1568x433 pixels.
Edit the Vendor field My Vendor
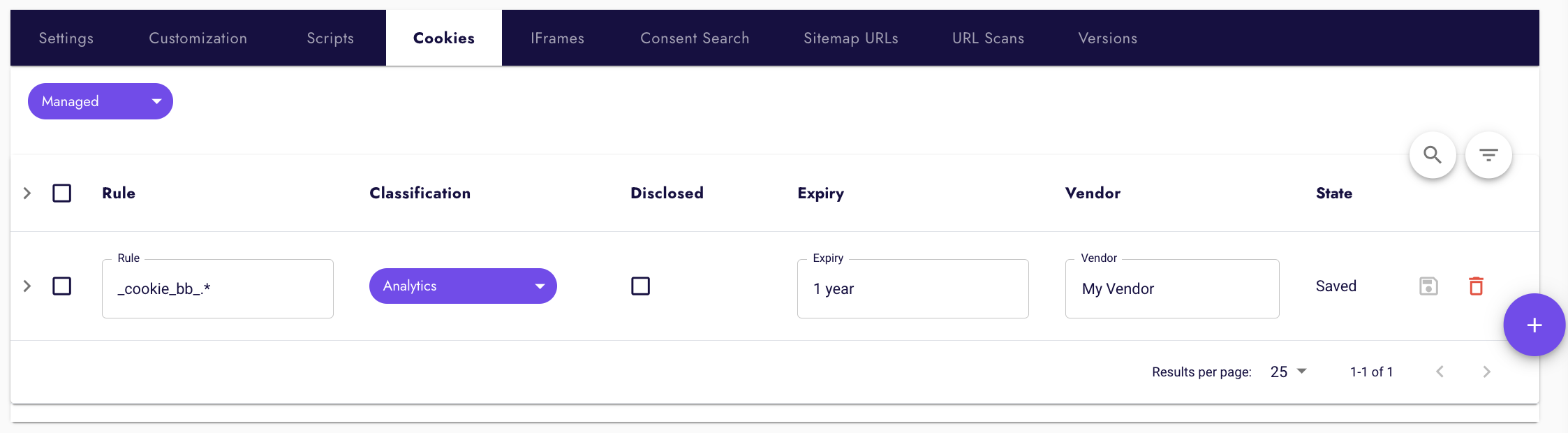click(x=1172, y=288)
